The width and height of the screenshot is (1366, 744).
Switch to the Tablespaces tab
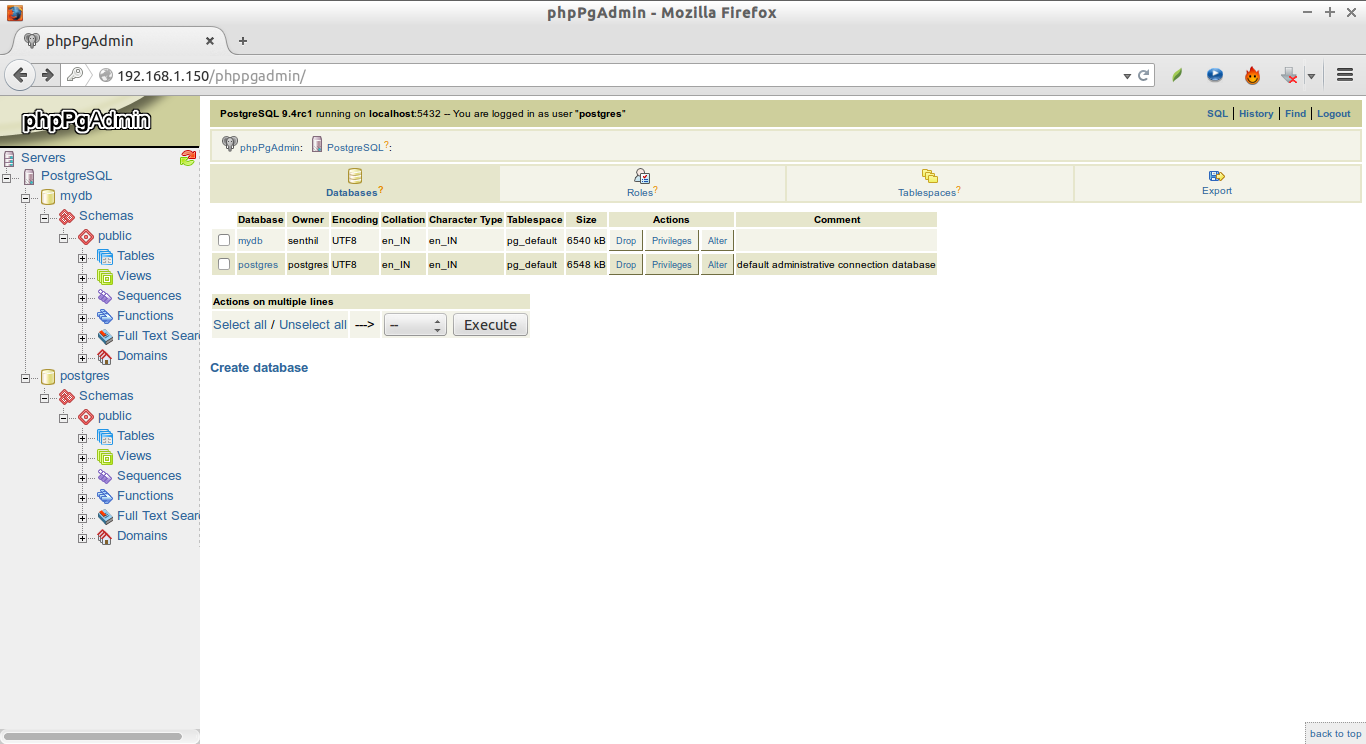click(x=930, y=183)
